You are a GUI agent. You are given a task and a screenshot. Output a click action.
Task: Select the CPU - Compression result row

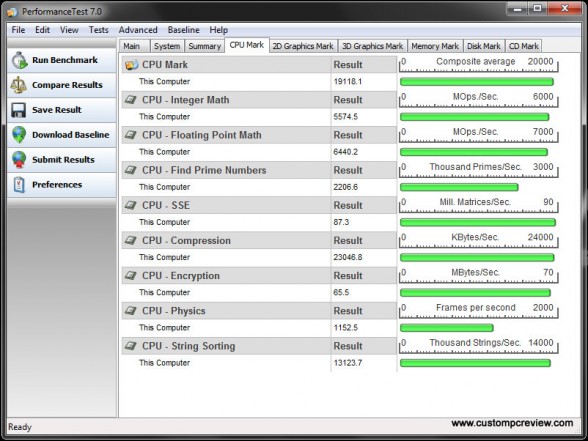pyautogui.click(x=259, y=258)
